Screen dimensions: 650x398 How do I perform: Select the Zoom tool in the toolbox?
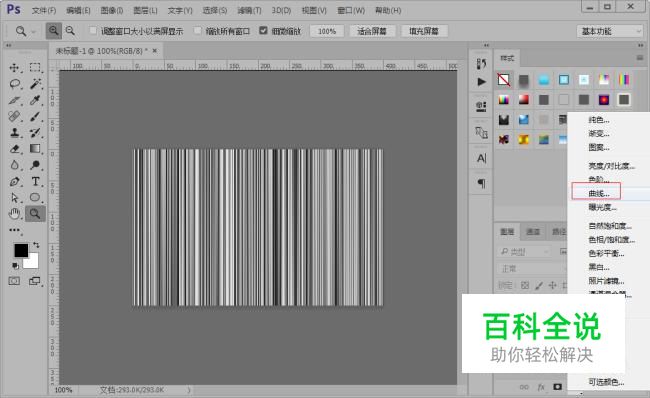[x=35, y=214]
